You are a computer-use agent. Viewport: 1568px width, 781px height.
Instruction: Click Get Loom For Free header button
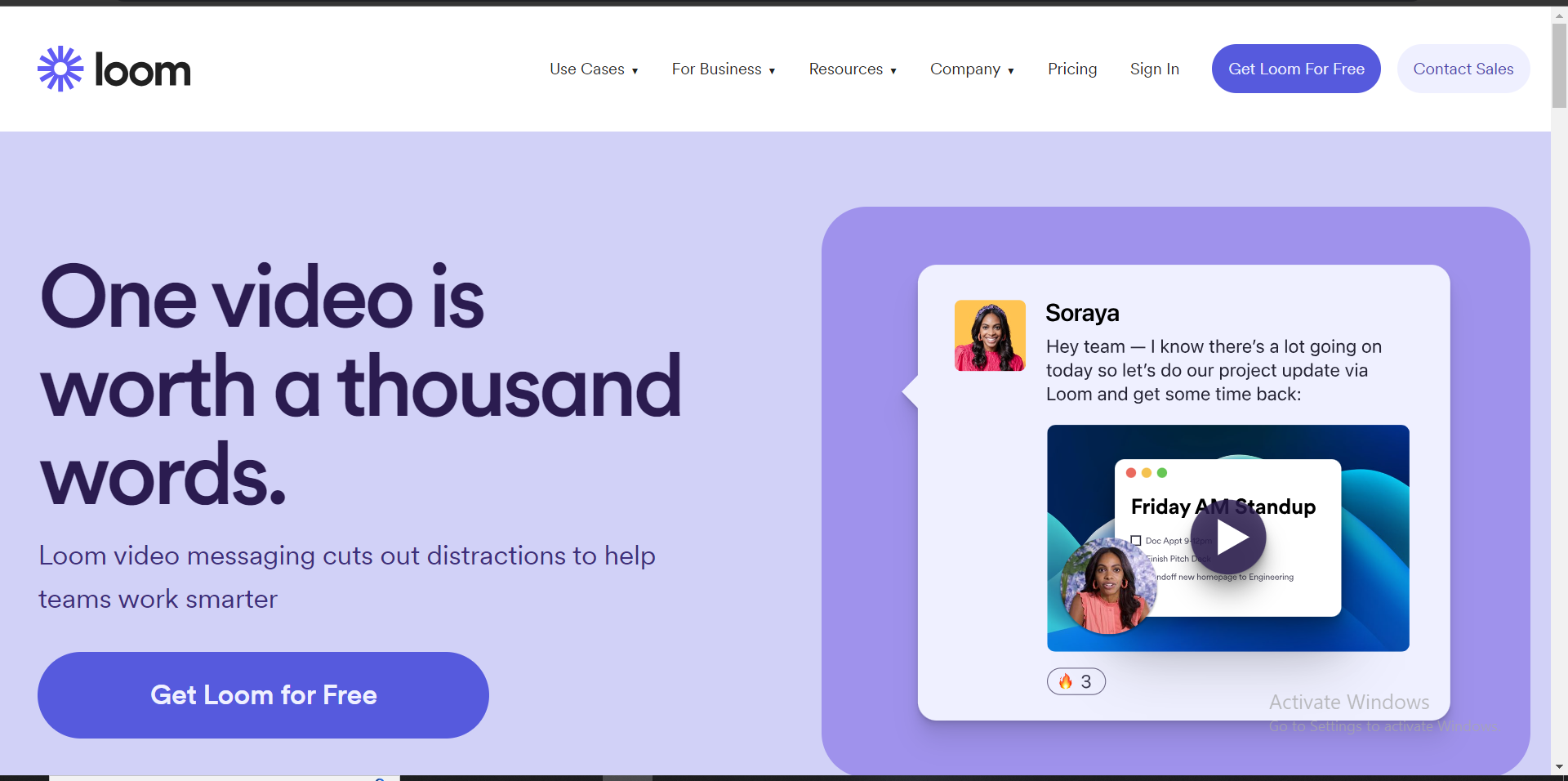point(1296,69)
